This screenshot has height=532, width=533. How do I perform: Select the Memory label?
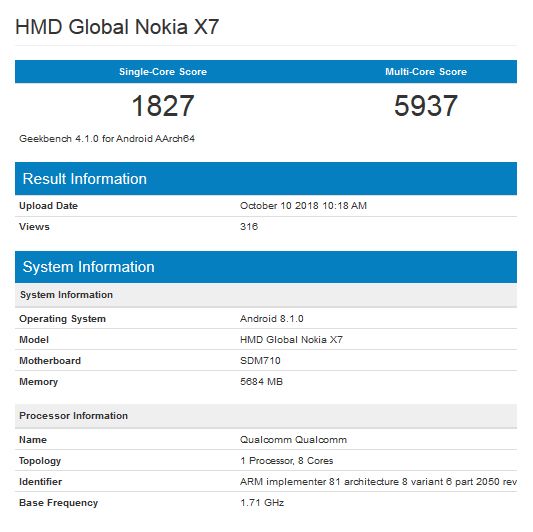pyautogui.click(x=39, y=382)
